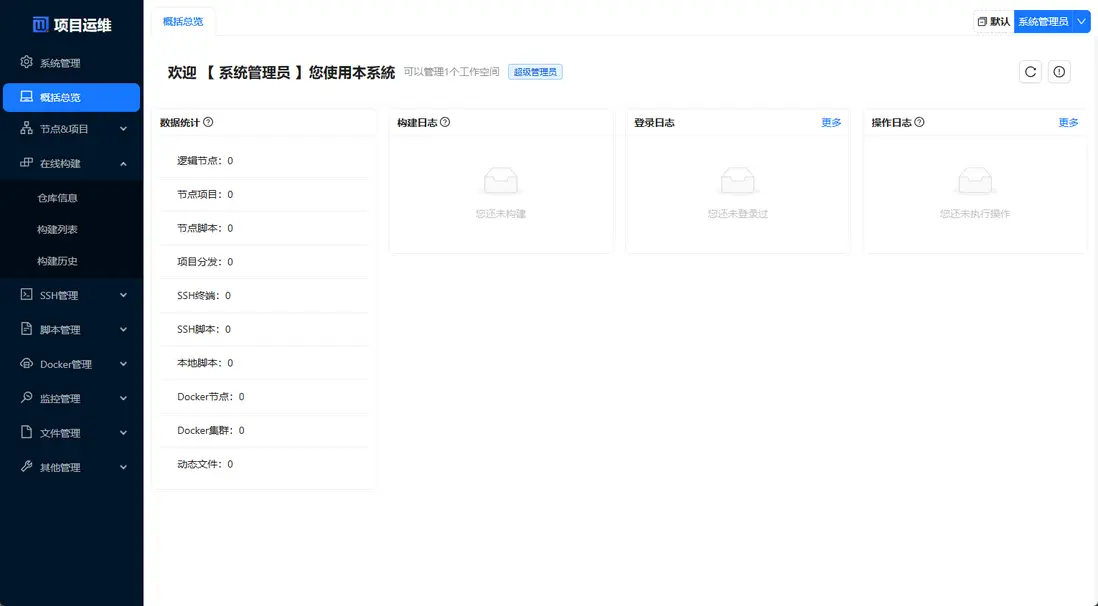This screenshot has width=1098, height=606.
Task: Click the 在线构建 build icon
Action: (27, 163)
